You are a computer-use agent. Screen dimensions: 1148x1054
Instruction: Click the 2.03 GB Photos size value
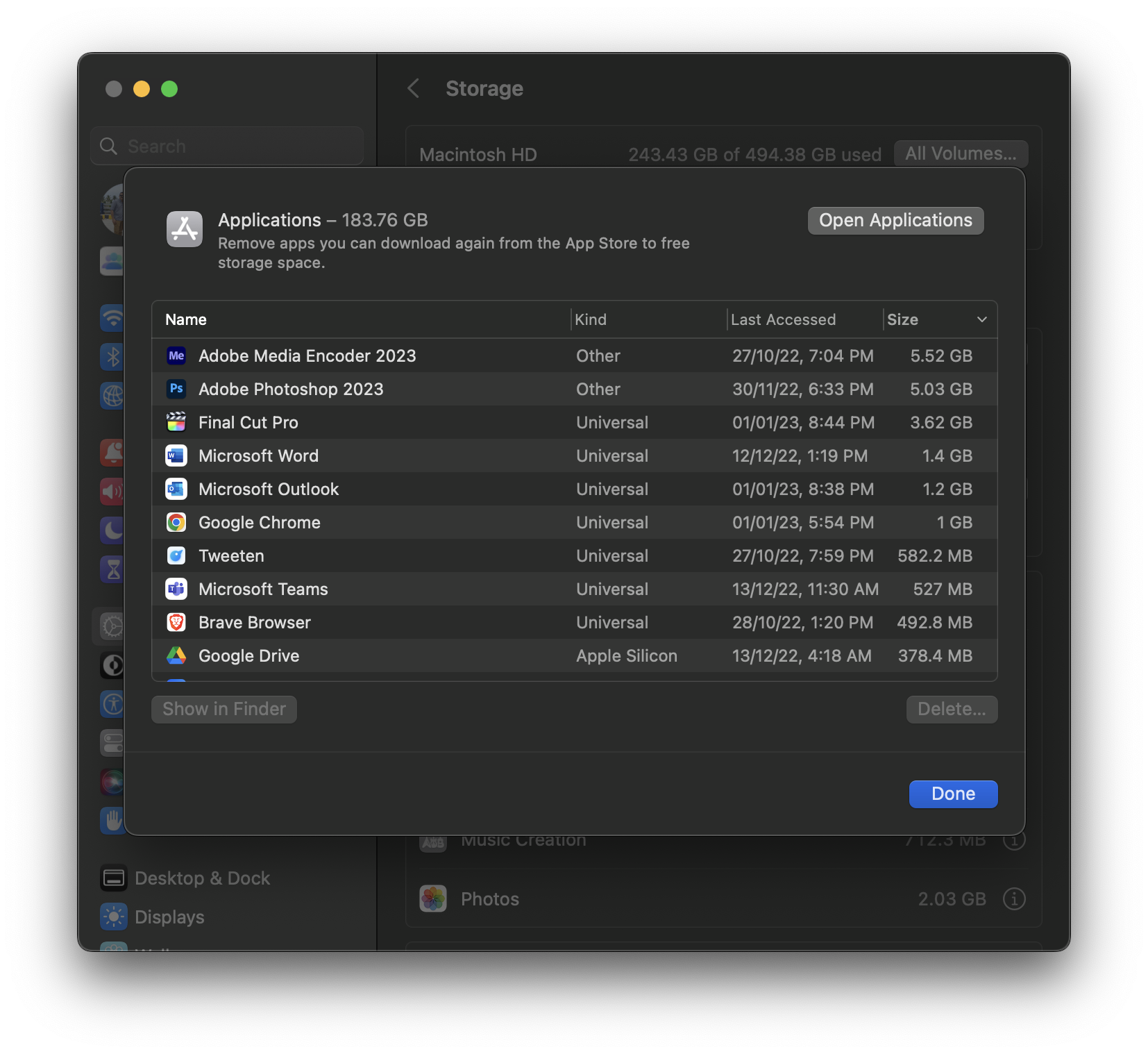pyautogui.click(x=952, y=898)
